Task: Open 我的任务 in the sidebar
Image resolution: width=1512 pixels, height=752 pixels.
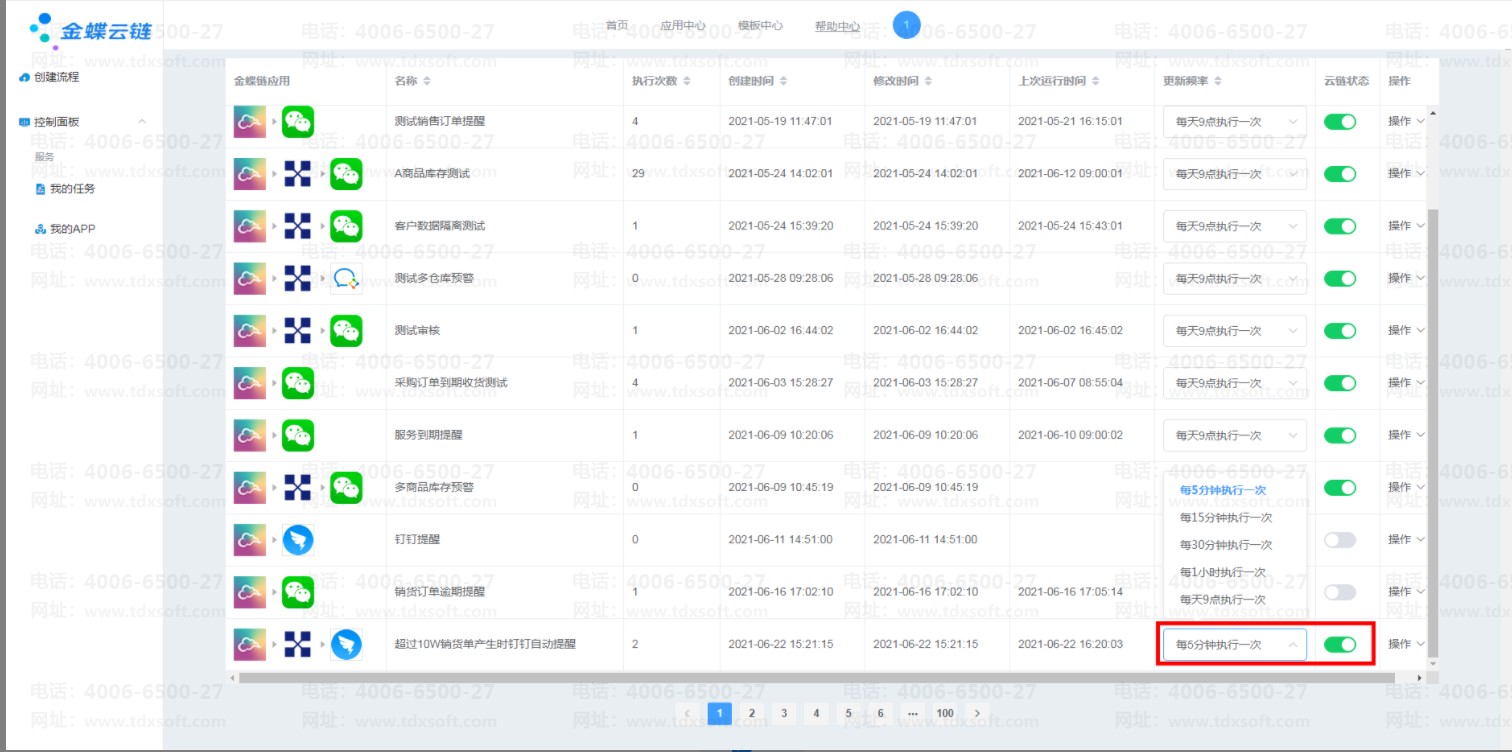Action: pyautogui.click(x=72, y=189)
